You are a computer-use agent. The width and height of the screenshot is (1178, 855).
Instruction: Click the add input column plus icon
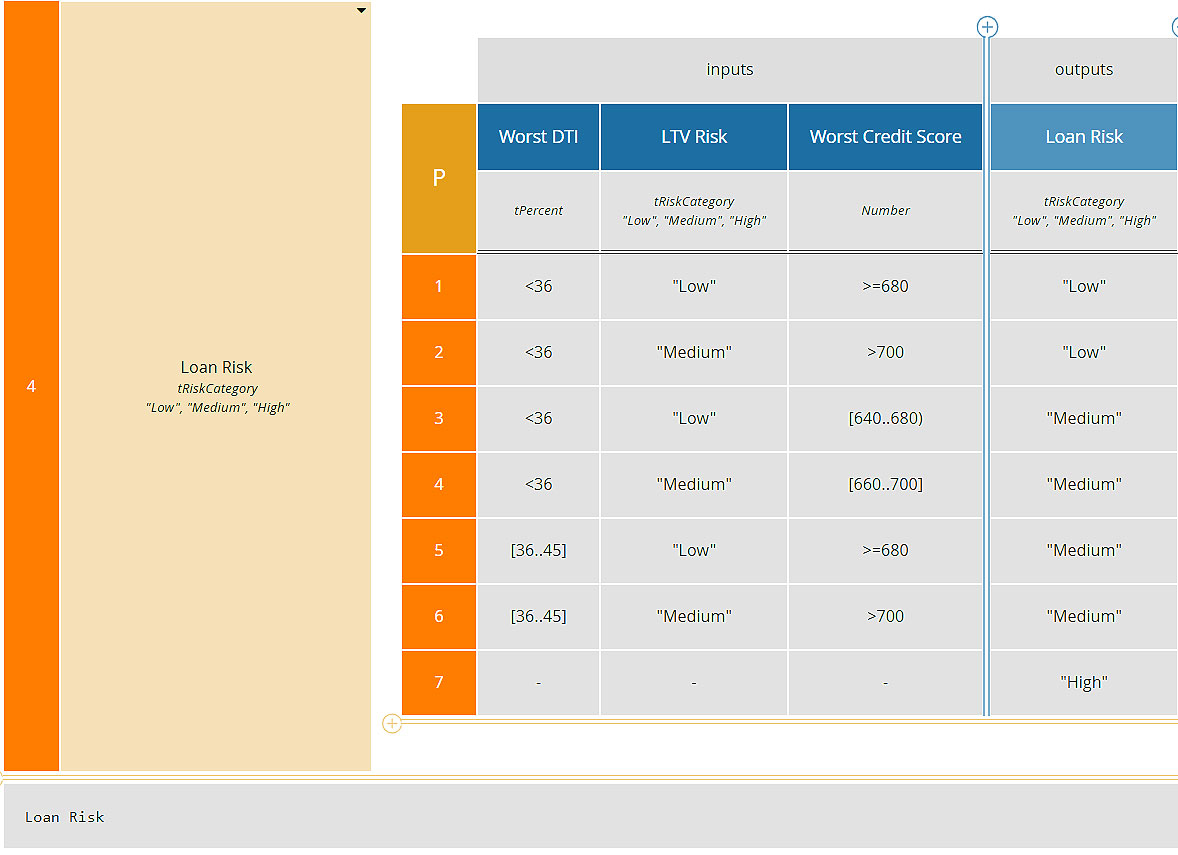pyautogui.click(x=987, y=27)
